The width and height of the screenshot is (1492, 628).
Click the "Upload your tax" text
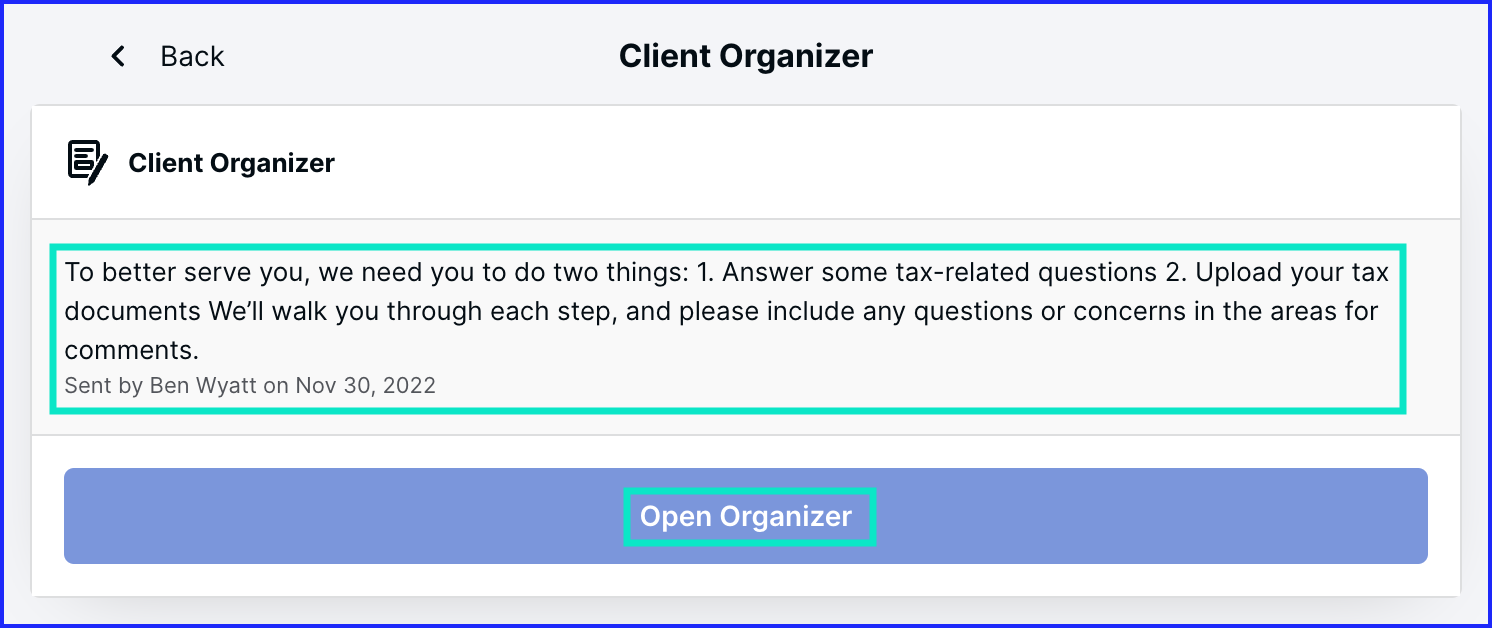[1292, 271]
